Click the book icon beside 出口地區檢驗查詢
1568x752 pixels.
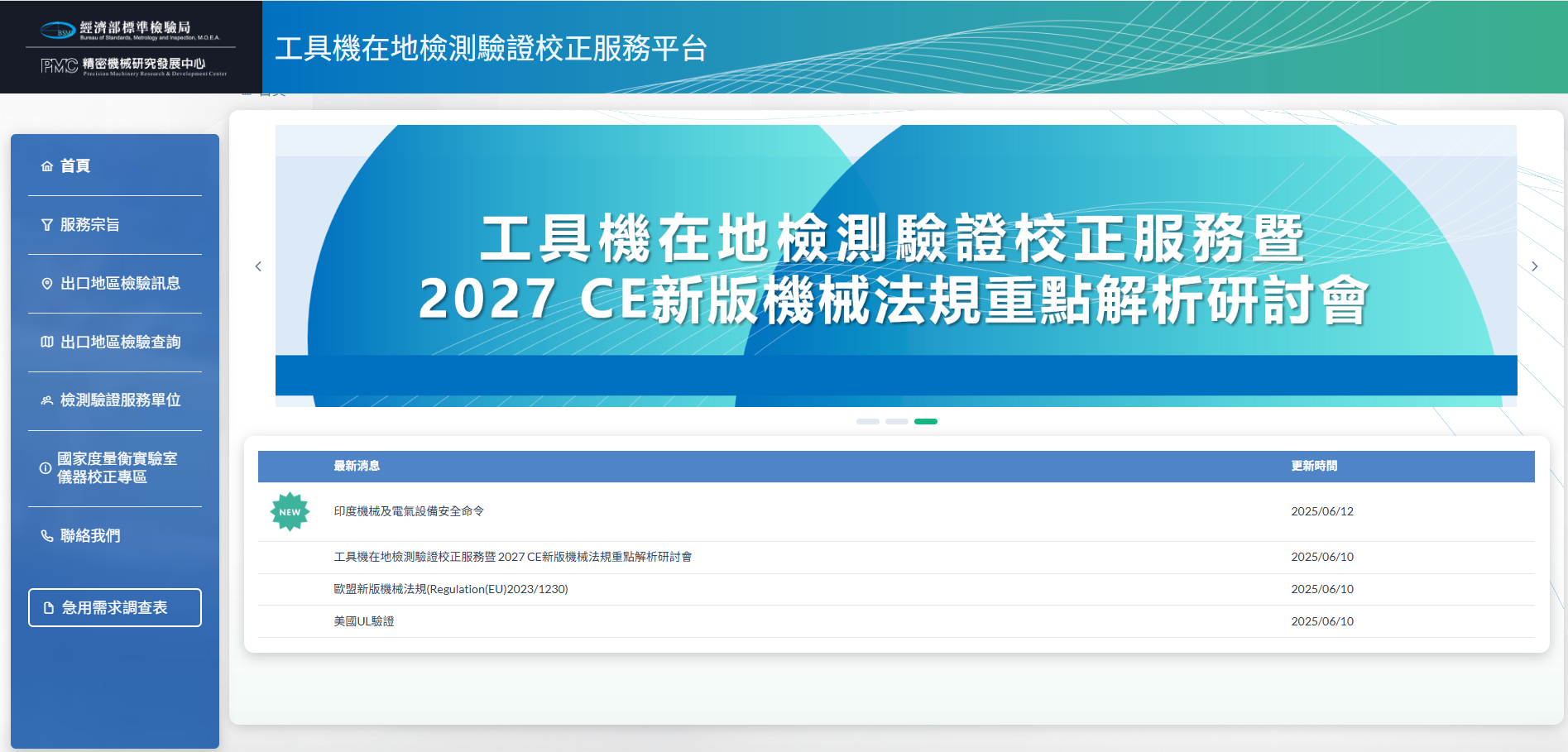click(x=47, y=342)
